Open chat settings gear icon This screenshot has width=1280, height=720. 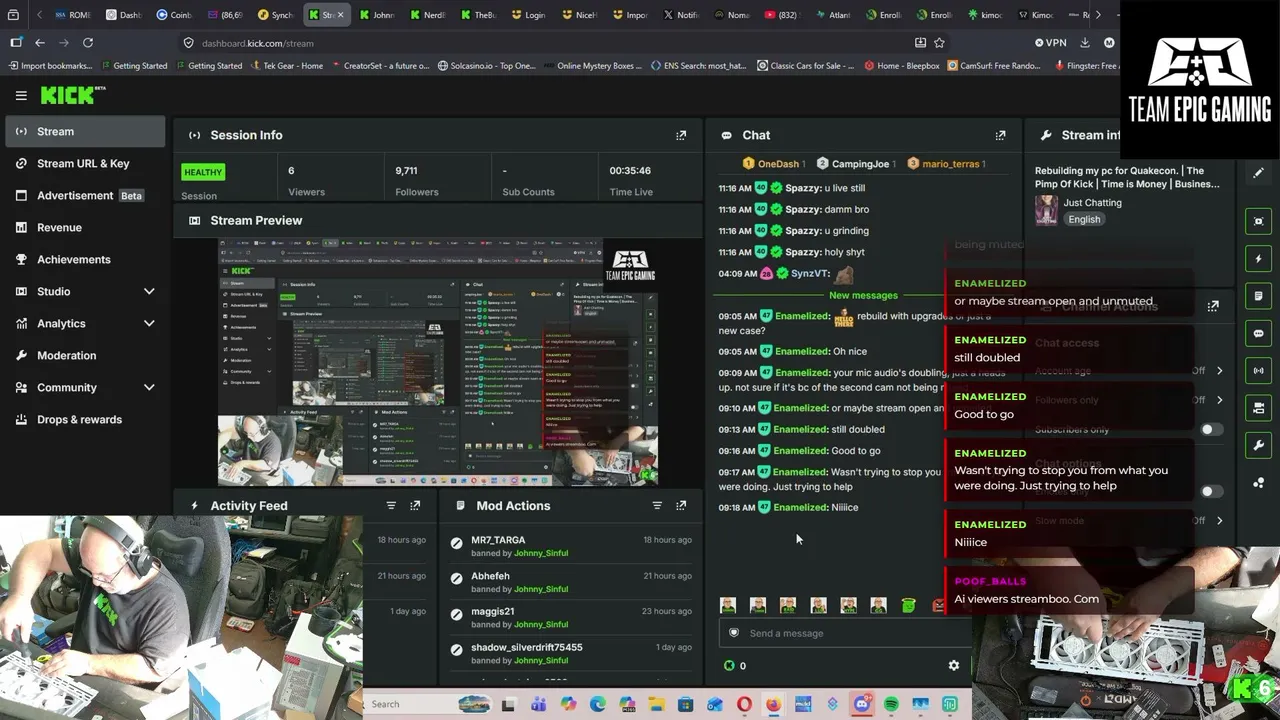pos(954,665)
